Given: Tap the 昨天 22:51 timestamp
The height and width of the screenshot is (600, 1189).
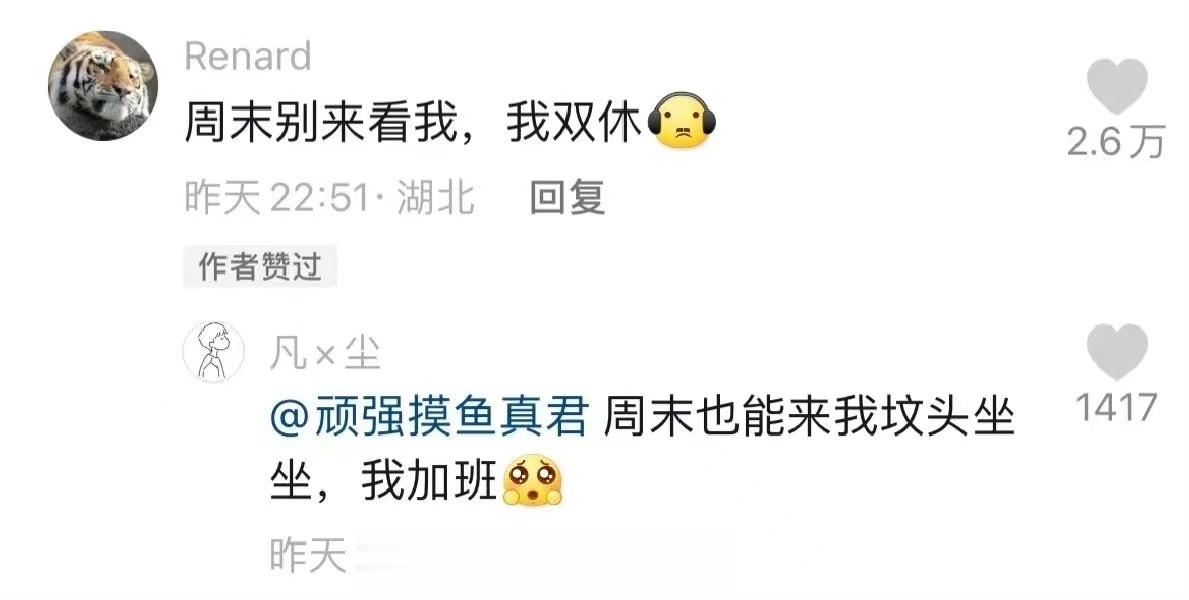Looking at the screenshot, I should tap(276, 198).
